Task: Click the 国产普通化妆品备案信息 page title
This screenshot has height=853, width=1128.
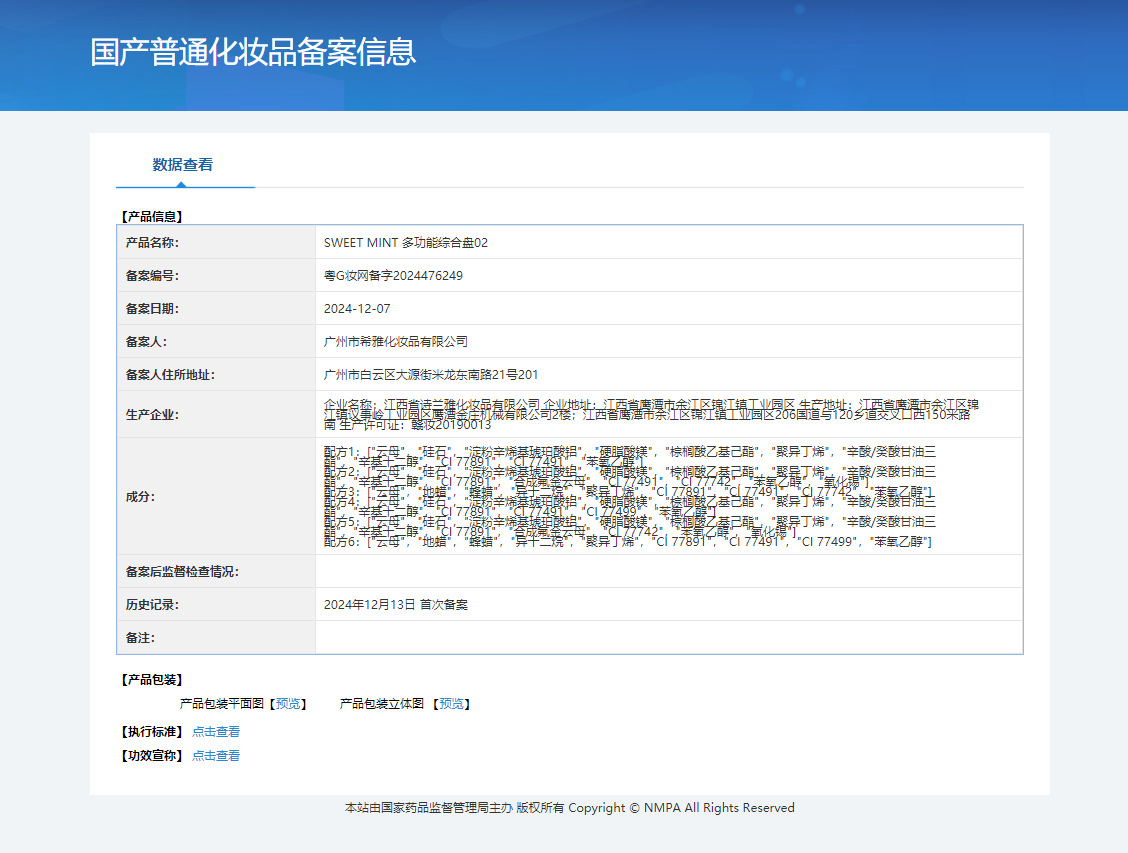Action: tap(253, 52)
